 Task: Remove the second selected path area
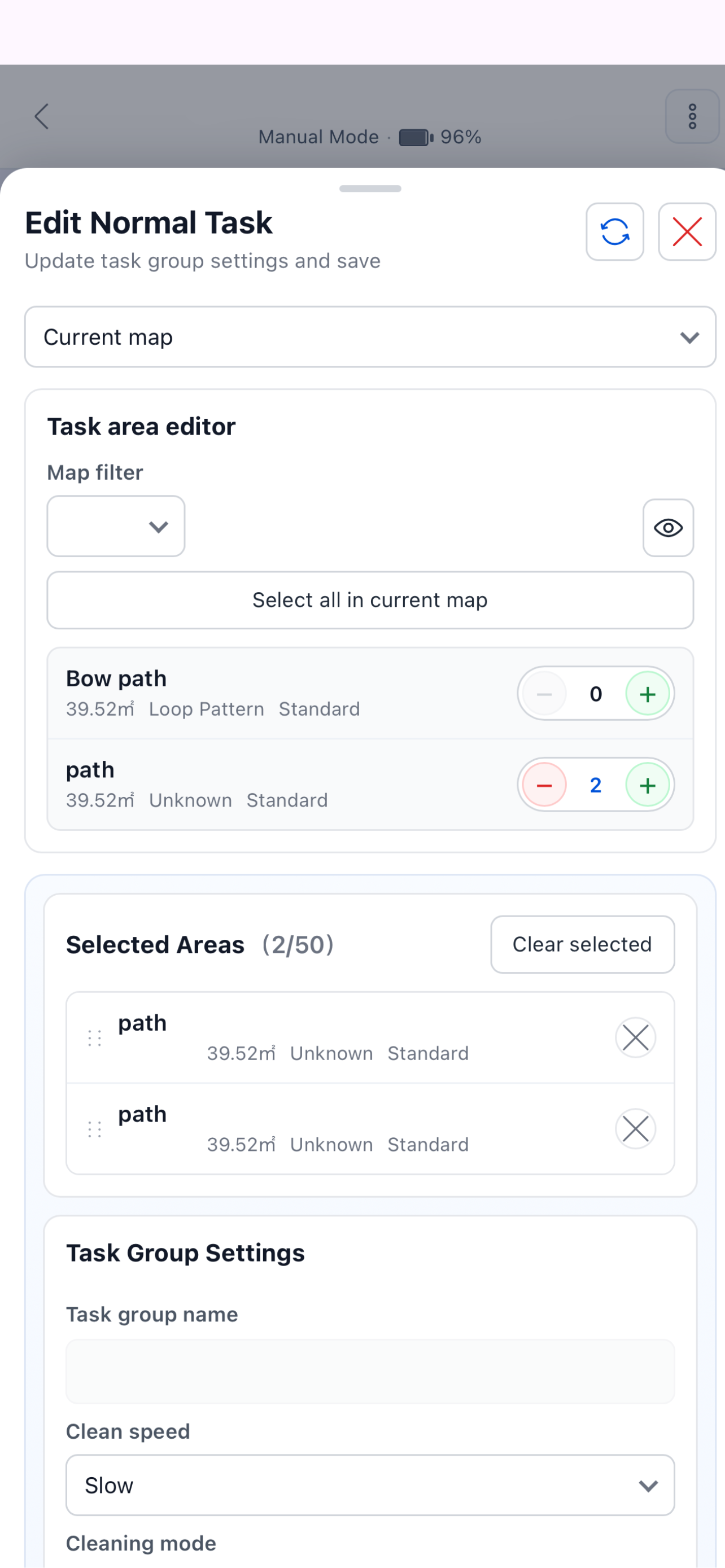click(x=636, y=1129)
